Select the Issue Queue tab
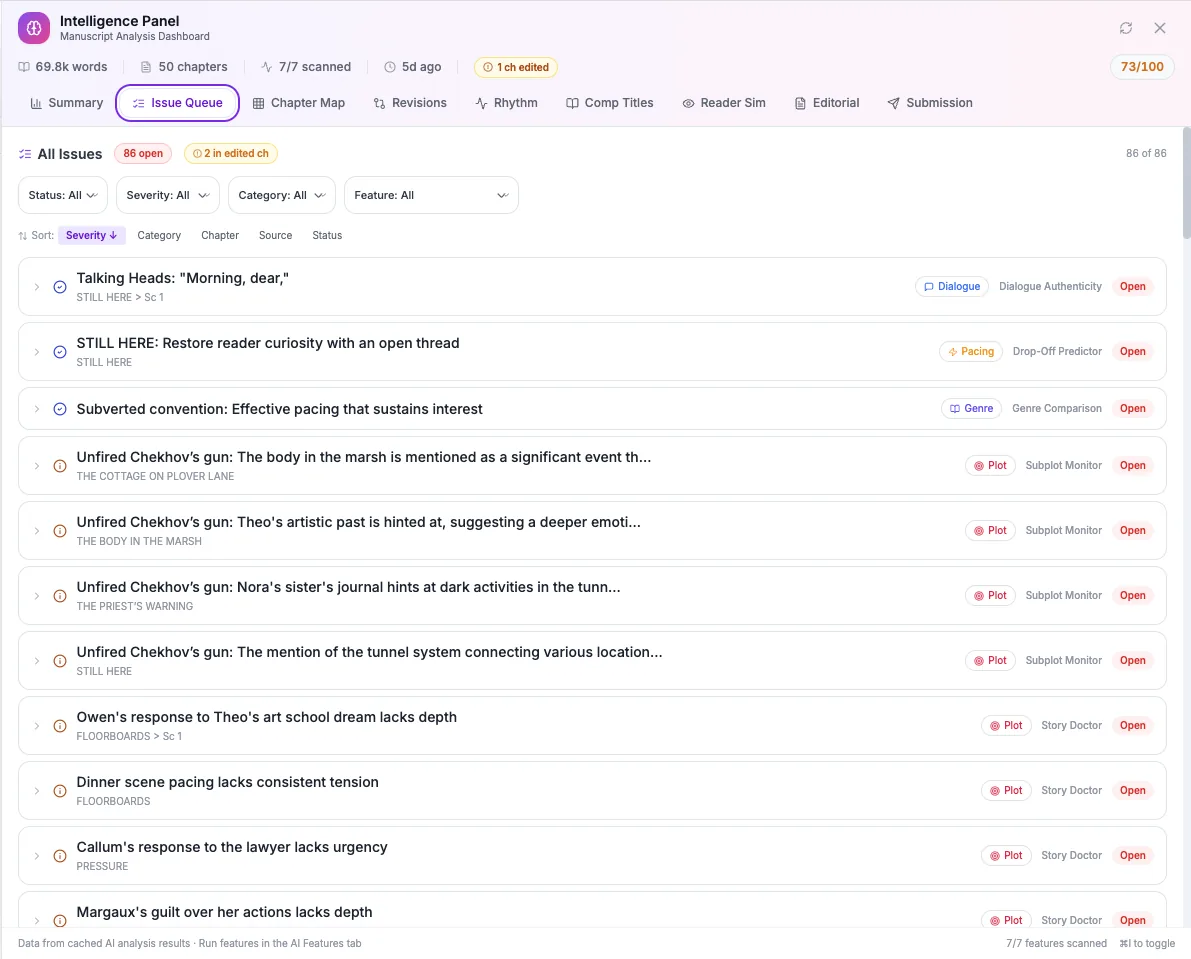1191x959 pixels. (x=178, y=103)
